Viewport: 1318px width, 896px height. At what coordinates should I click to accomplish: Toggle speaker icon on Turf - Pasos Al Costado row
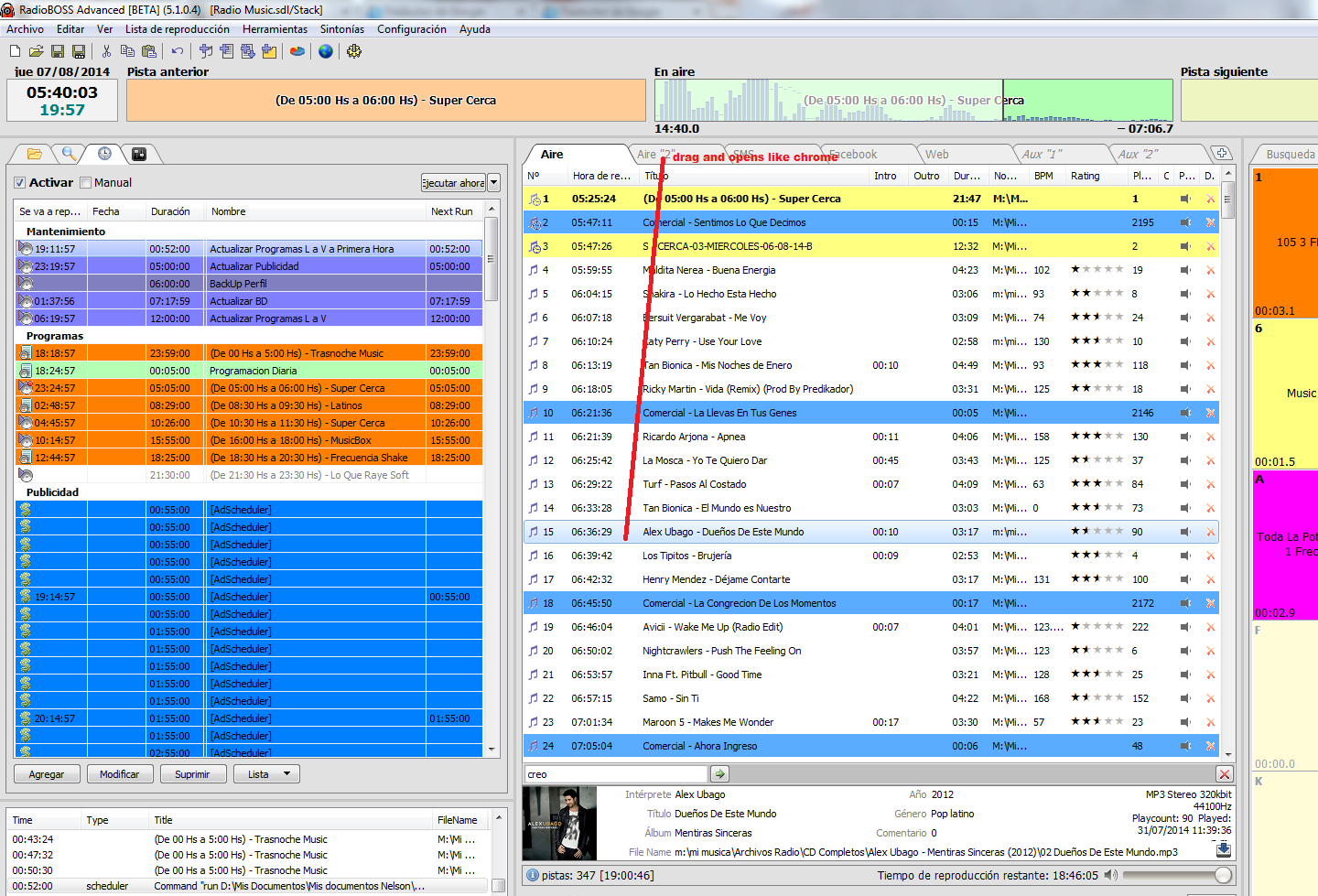click(x=1185, y=484)
